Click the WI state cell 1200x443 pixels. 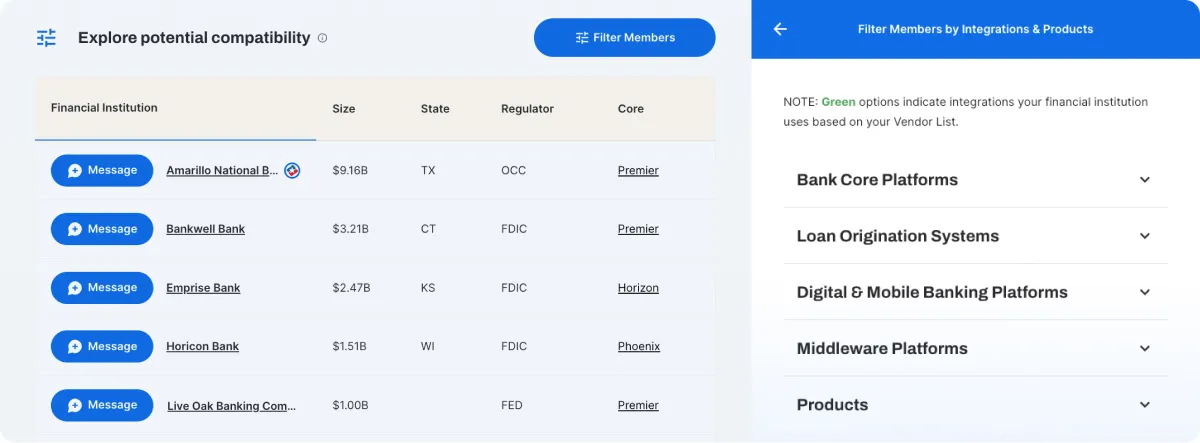point(428,347)
